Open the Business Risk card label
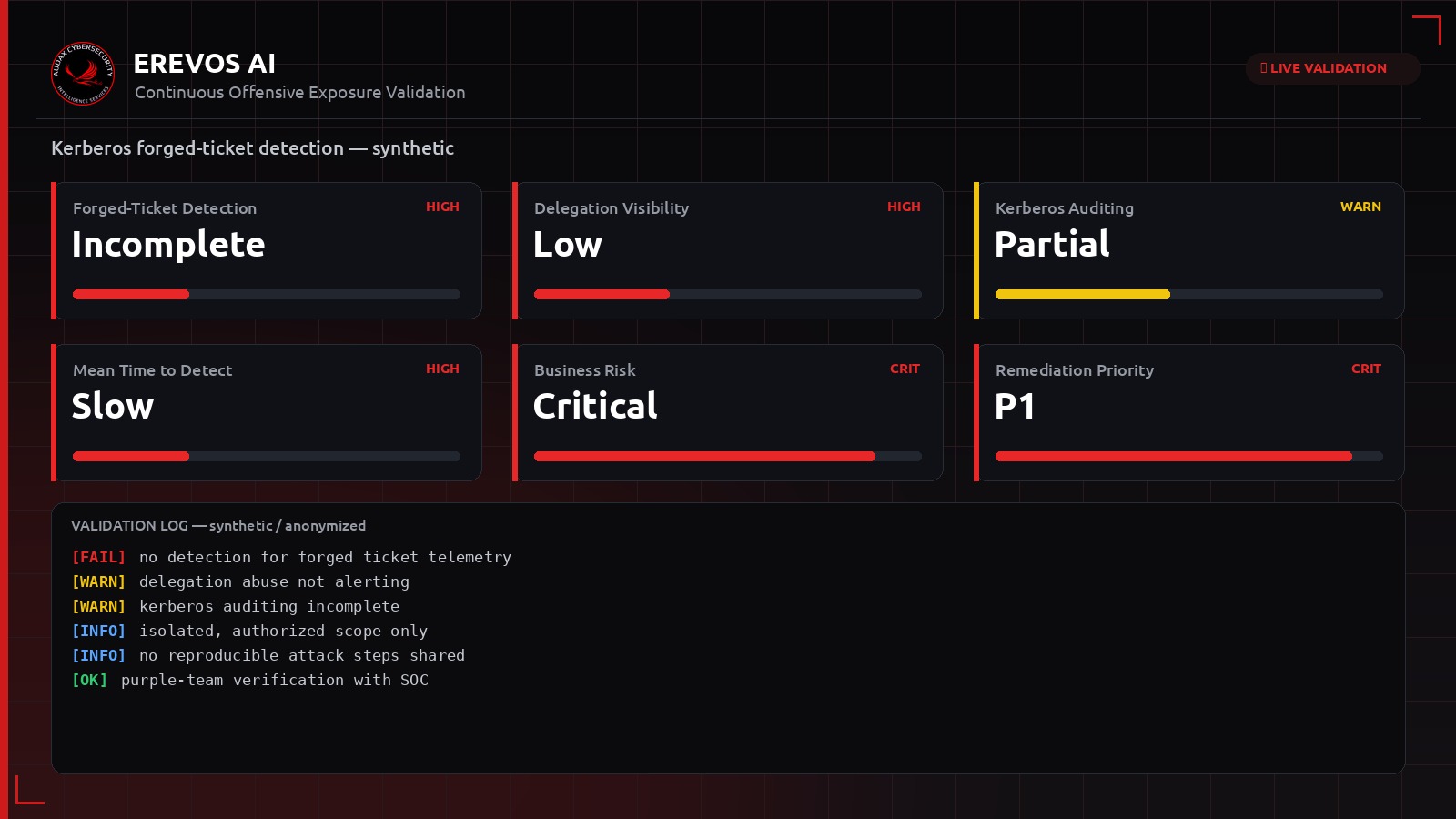 click(585, 370)
